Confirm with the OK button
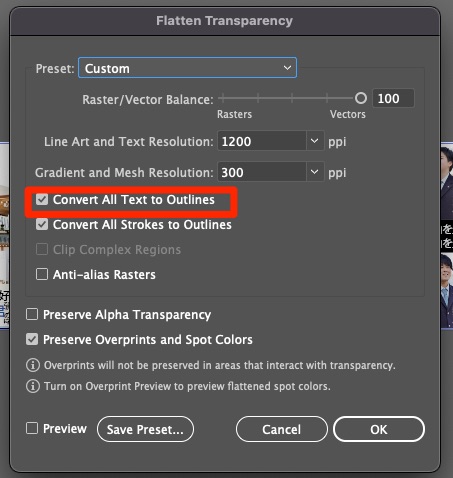This screenshot has width=453, height=478. tap(379, 429)
